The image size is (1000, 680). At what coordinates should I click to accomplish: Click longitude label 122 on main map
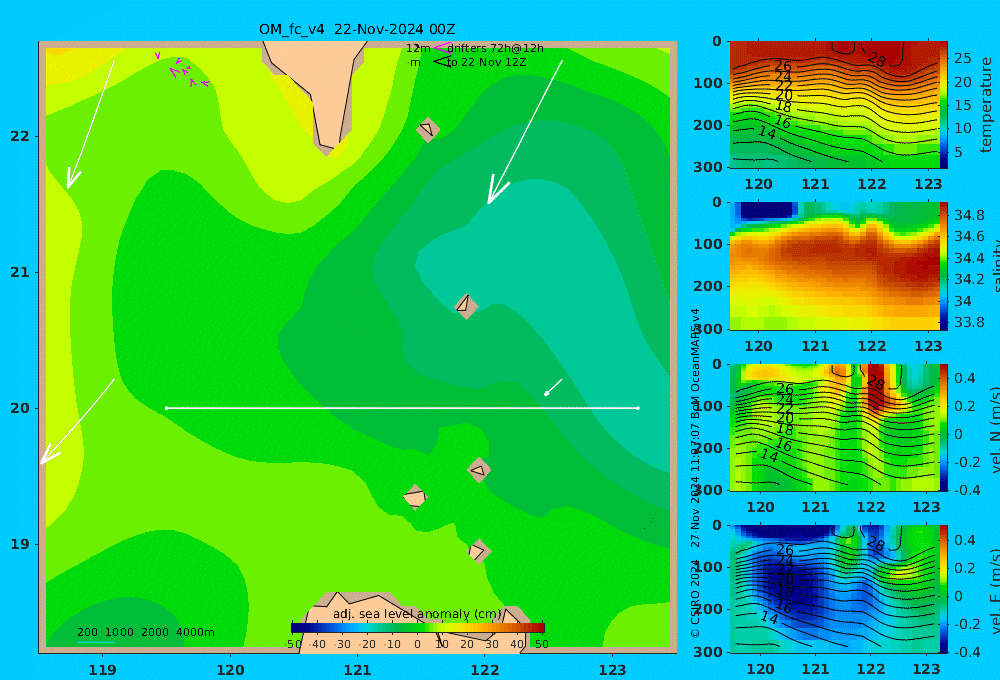(x=485, y=670)
